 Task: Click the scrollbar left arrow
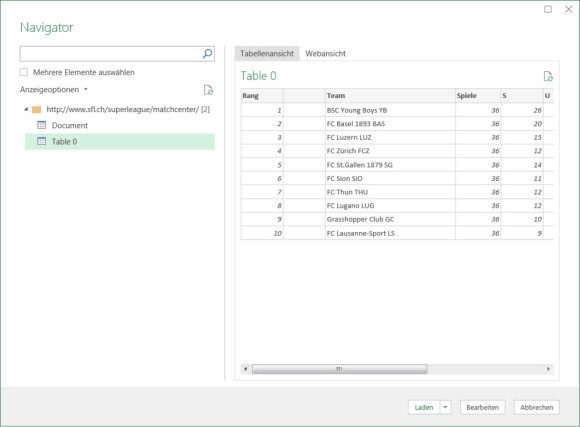pos(246,369)
